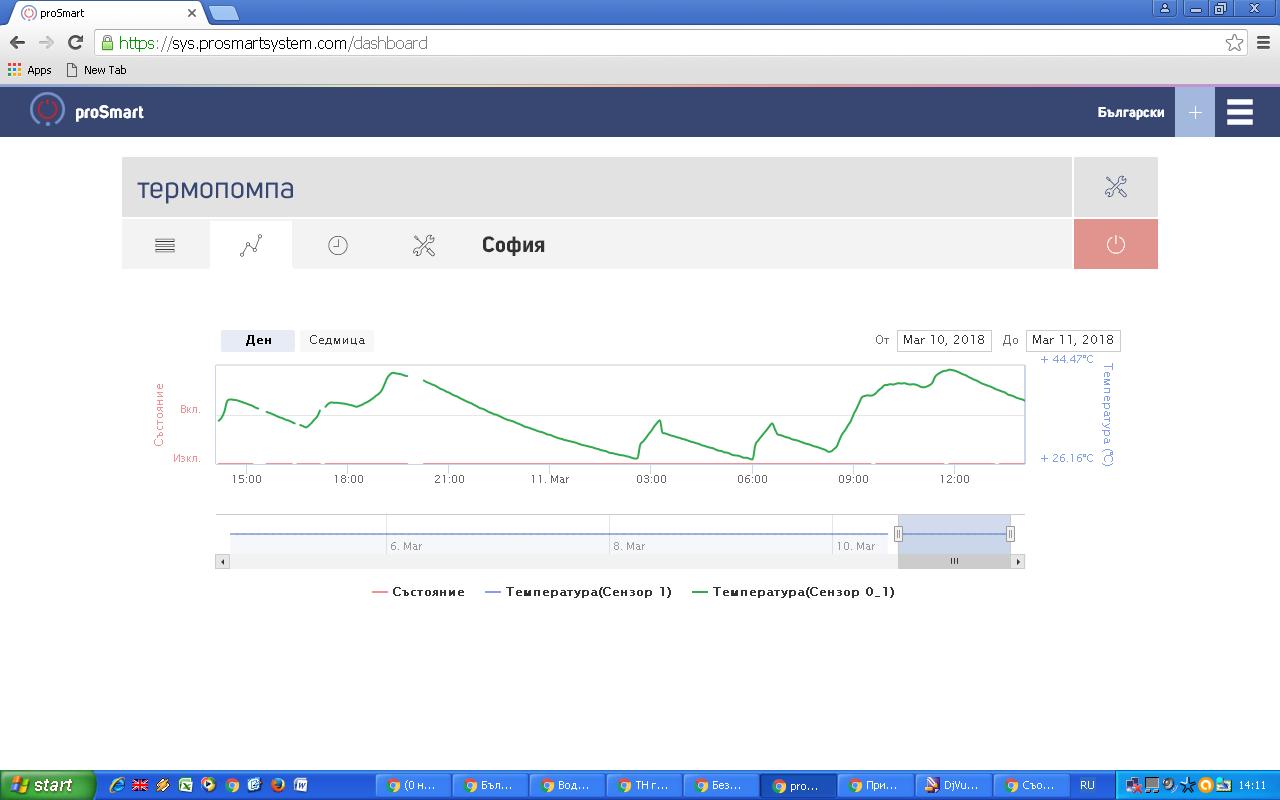Click the plus add device button
Viewport: 1280px width, 800px height.
(1194, 112)
